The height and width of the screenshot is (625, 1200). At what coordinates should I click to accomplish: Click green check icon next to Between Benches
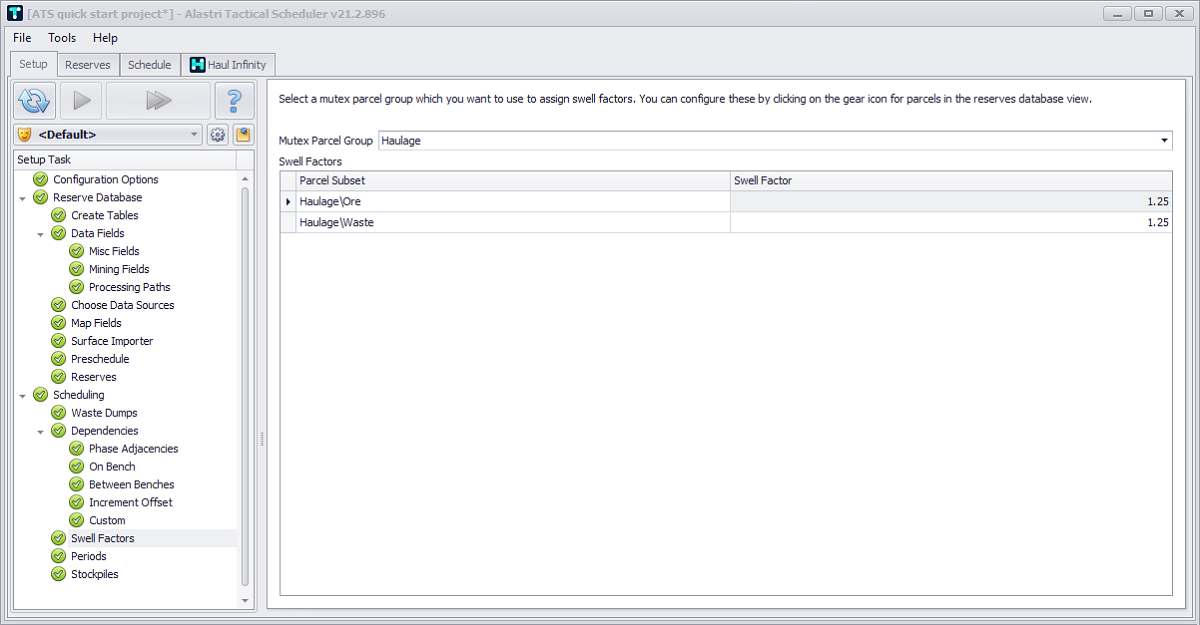point(77,485)
